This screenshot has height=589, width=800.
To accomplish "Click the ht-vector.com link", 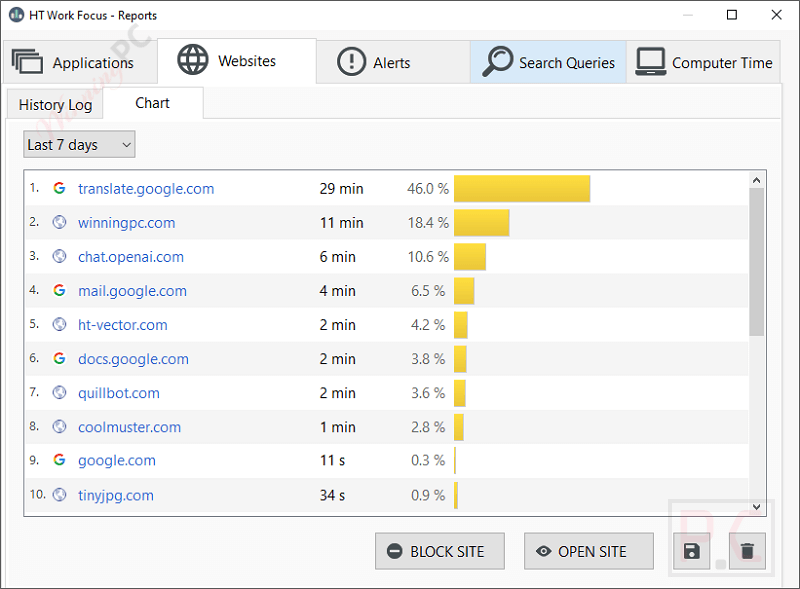I will point(122,325).
